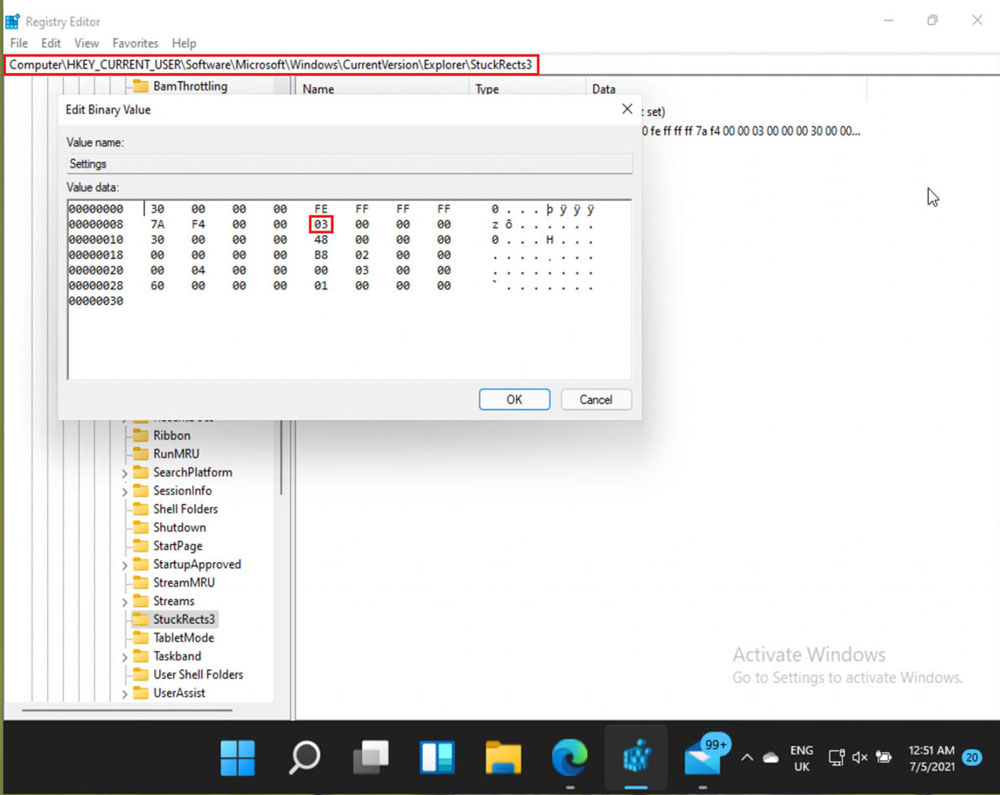Expand the SearchPlatform registry key

pos(123,472)
